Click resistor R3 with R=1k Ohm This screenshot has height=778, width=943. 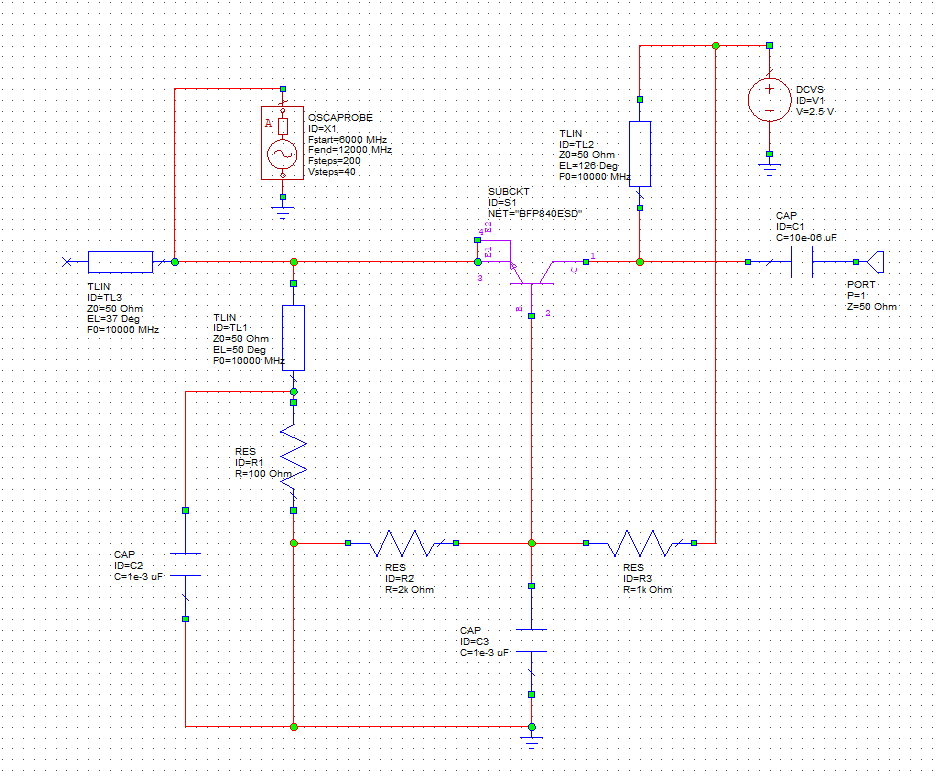pyautogui.click(x=641, y=543)
